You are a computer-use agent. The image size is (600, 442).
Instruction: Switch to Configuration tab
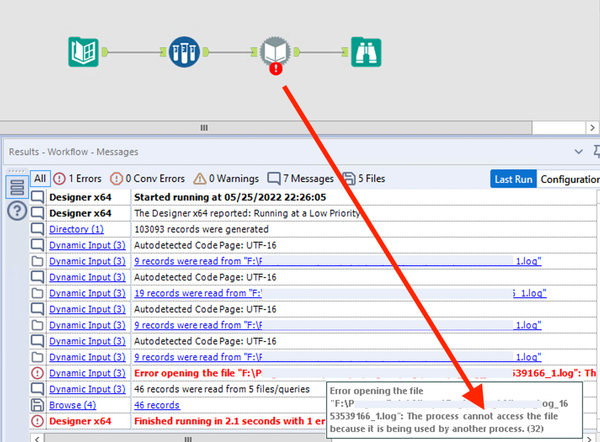click(569, 179)
